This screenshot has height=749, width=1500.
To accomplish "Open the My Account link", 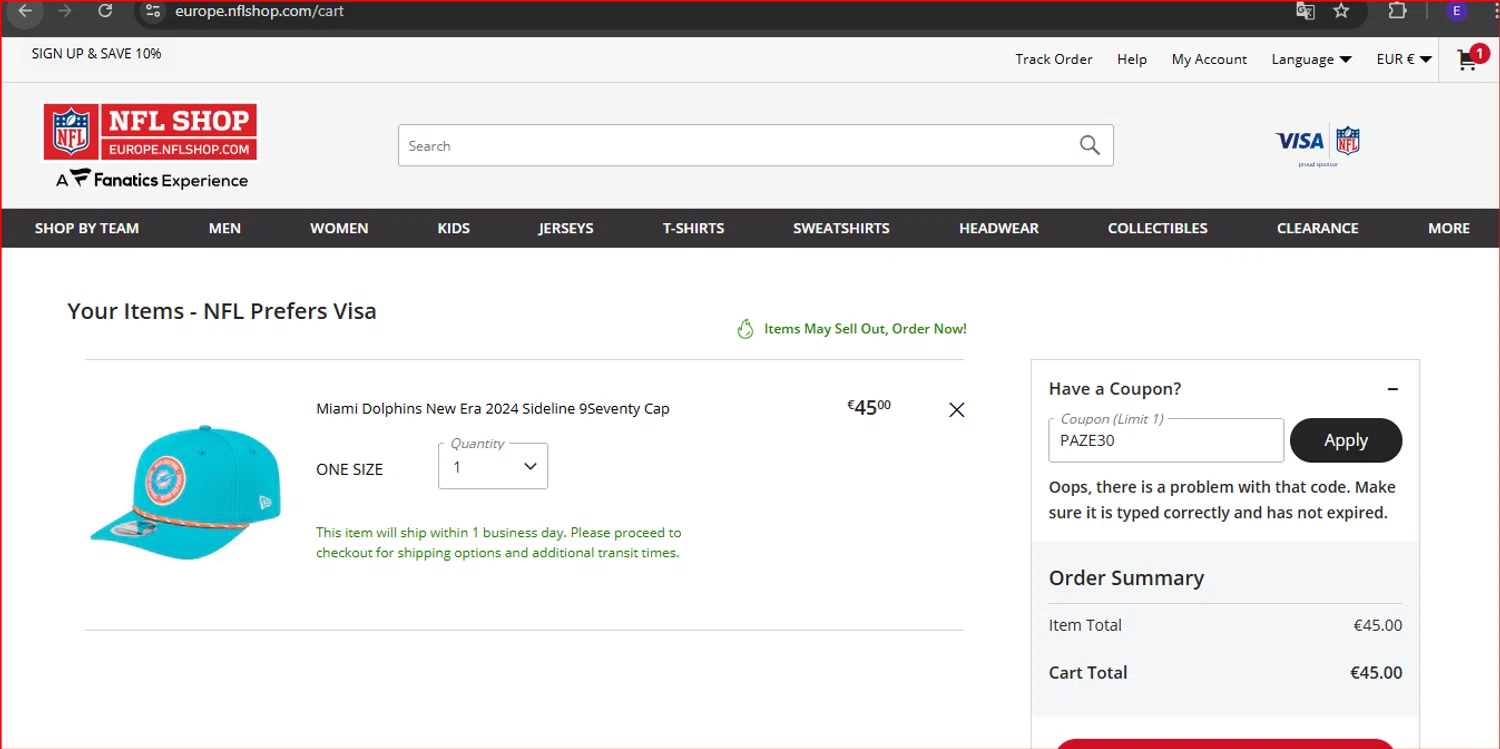I will (x=1209, y=60).
